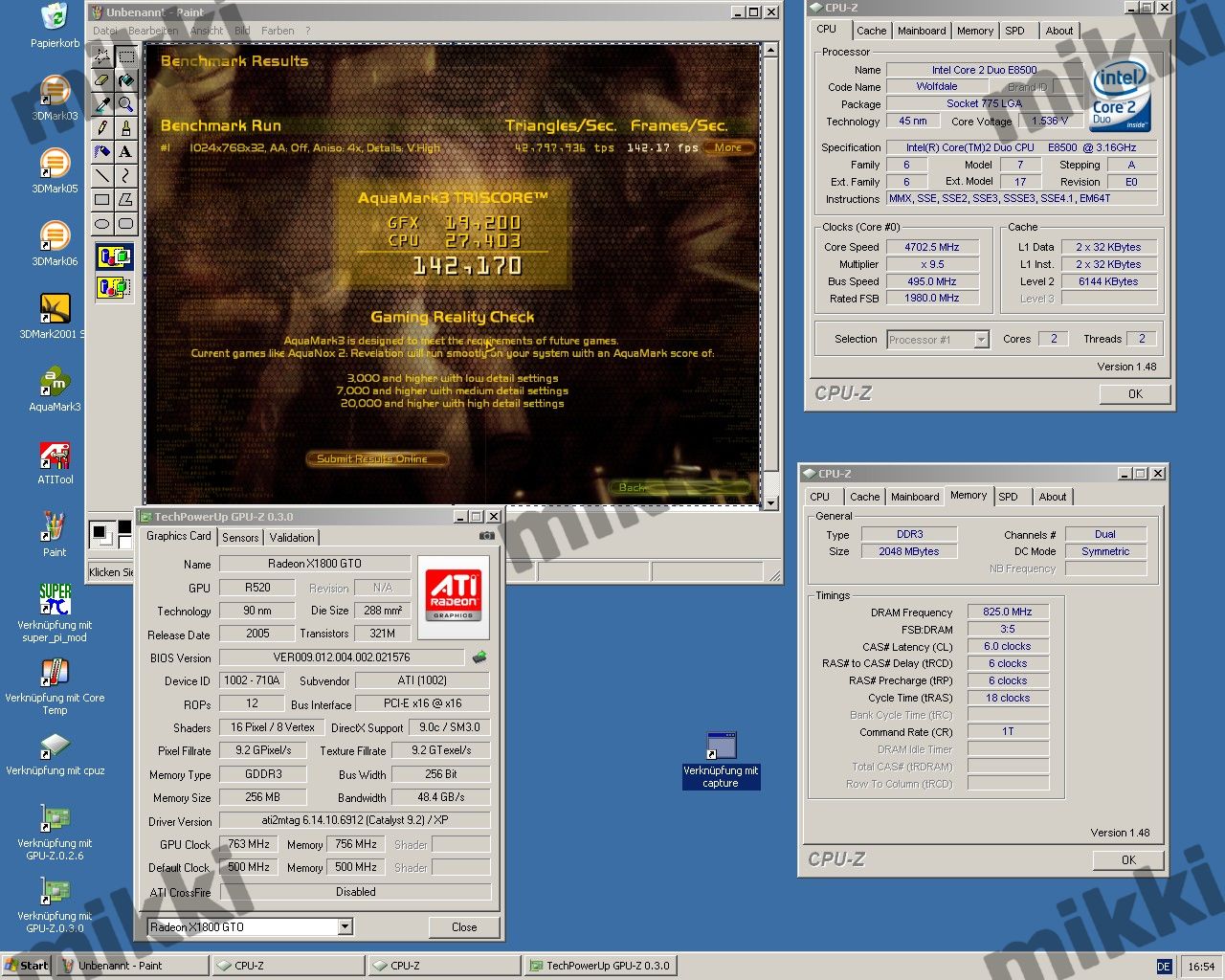
Task: Choose the Eraser tool in Paint
Action: pyautogui.click(x=102, y=80)
